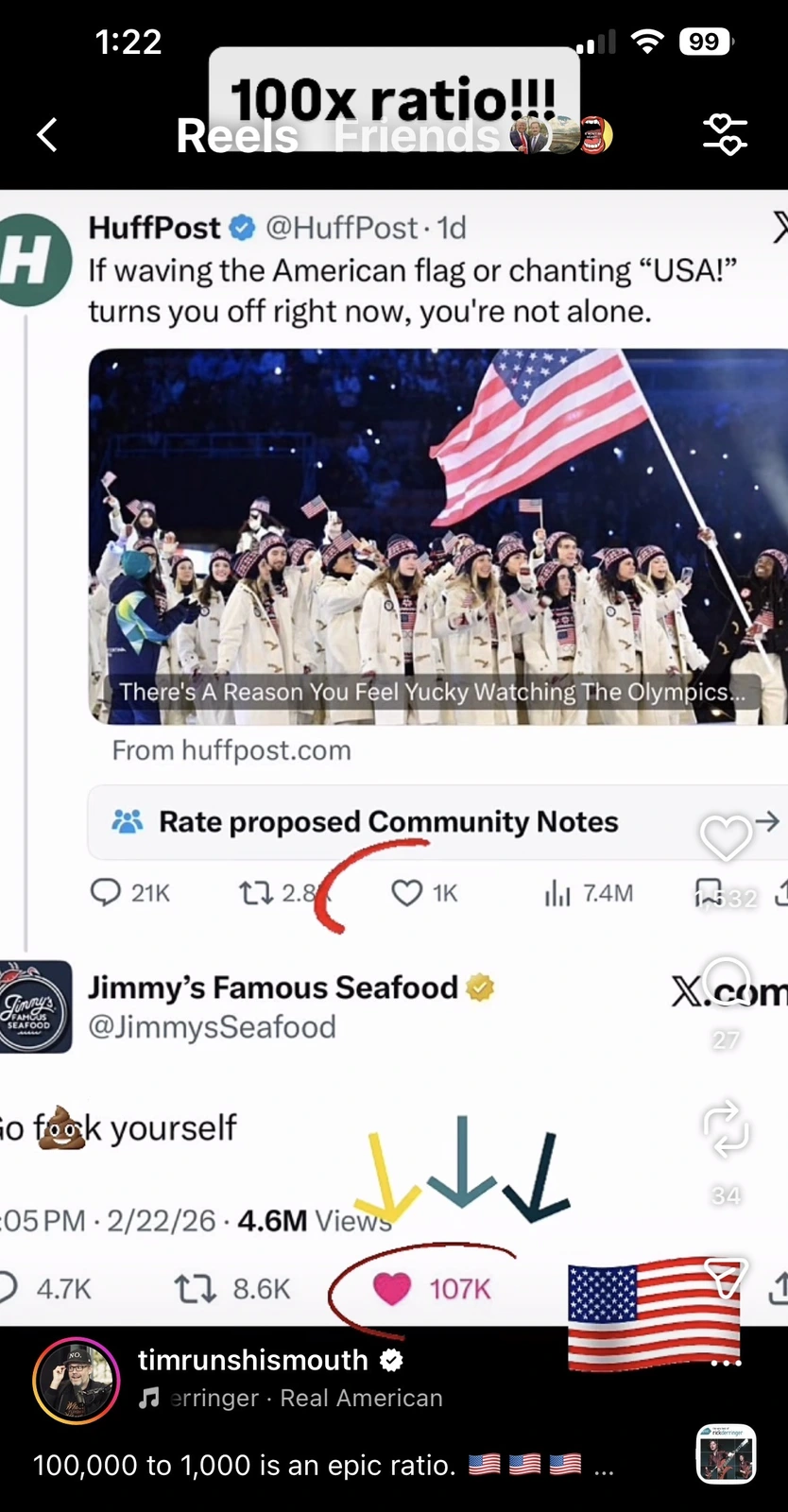Image resolution: width=788 pixels, height=1512 pixels.
Task: Tap the pink heart showing 107K likes
Action: coord(392,1288)
